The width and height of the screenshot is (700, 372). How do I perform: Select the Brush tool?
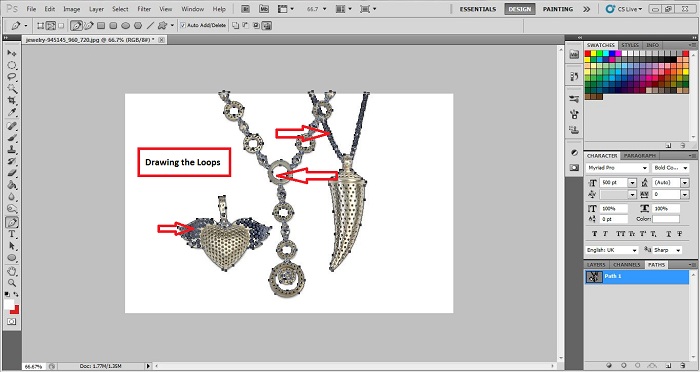pyautogui.click(x=12, y=138)
